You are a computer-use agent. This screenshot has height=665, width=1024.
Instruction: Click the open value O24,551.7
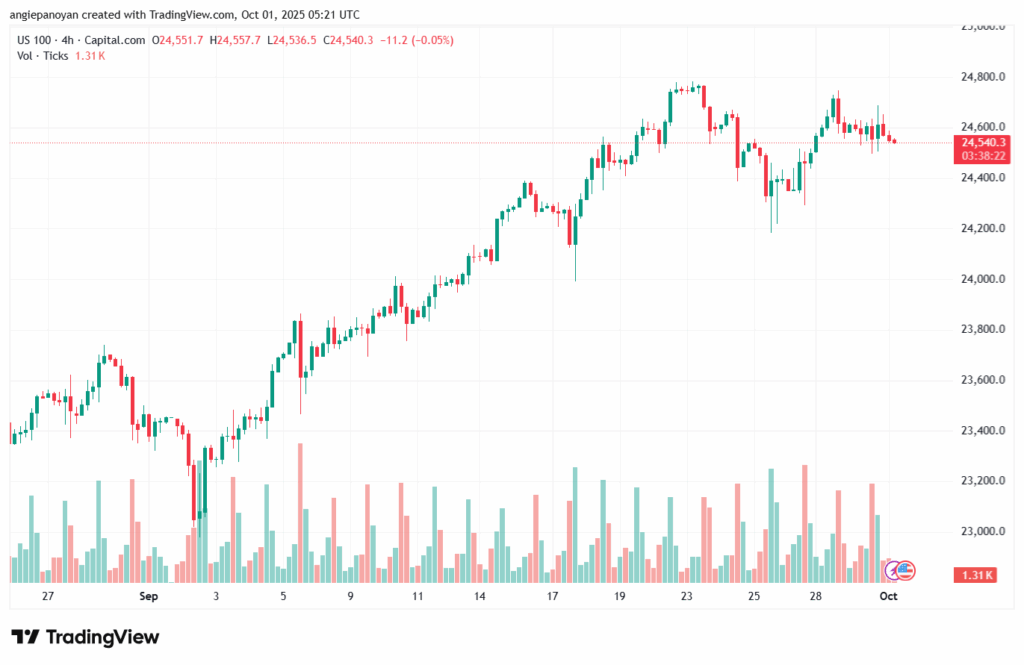point(178,40)
